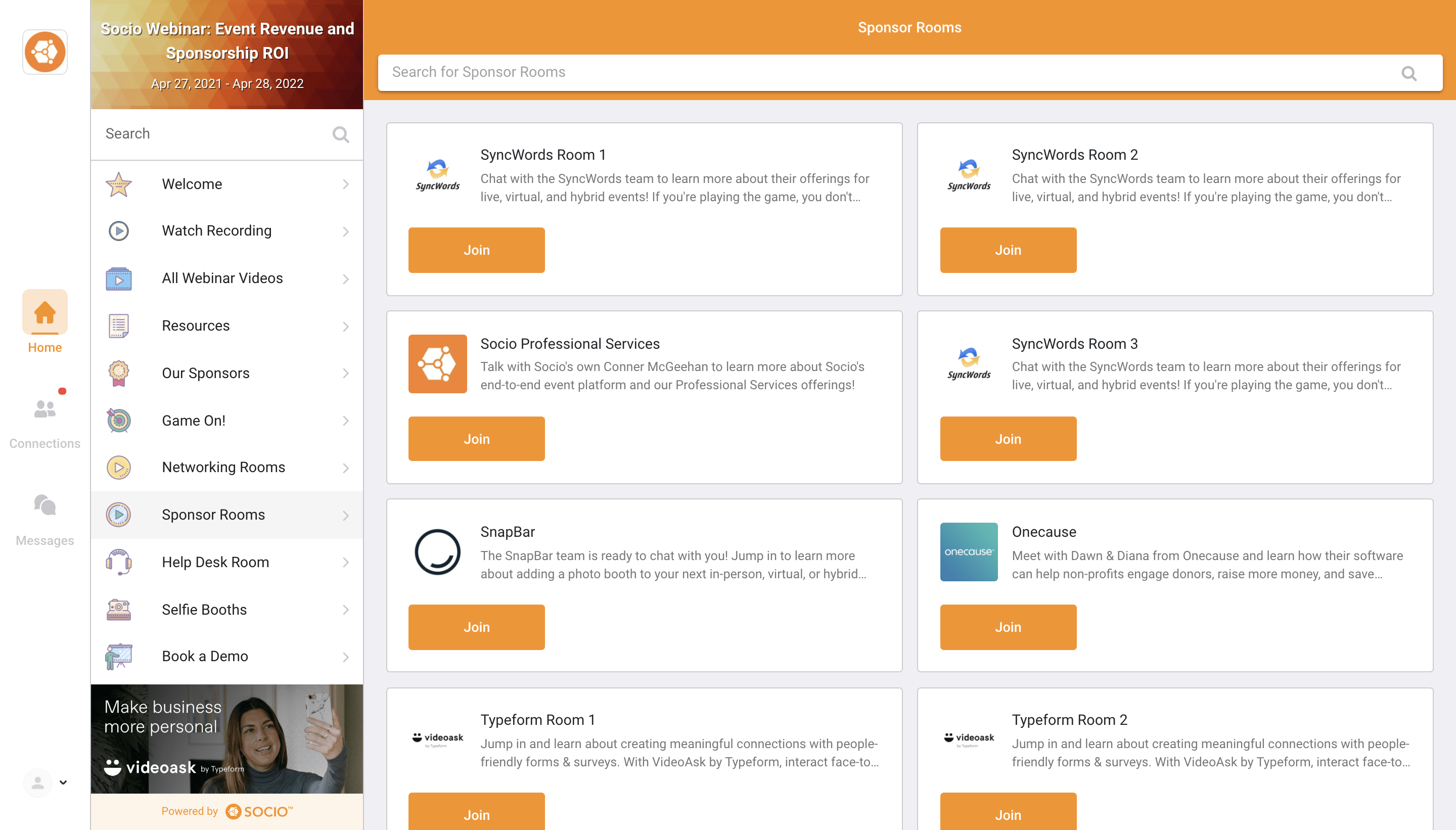Open Watch Recording menu item
This screenshot has width=1456, height=830.
click(x=227, y=231)
